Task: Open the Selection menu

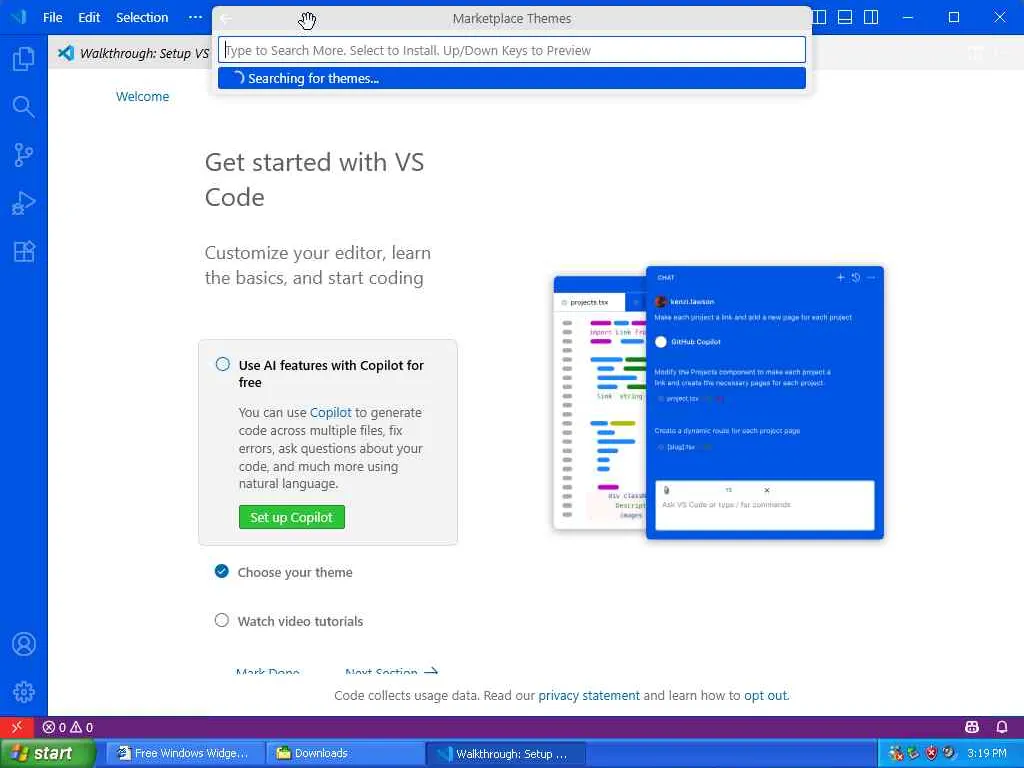Action: coord(142,18)
